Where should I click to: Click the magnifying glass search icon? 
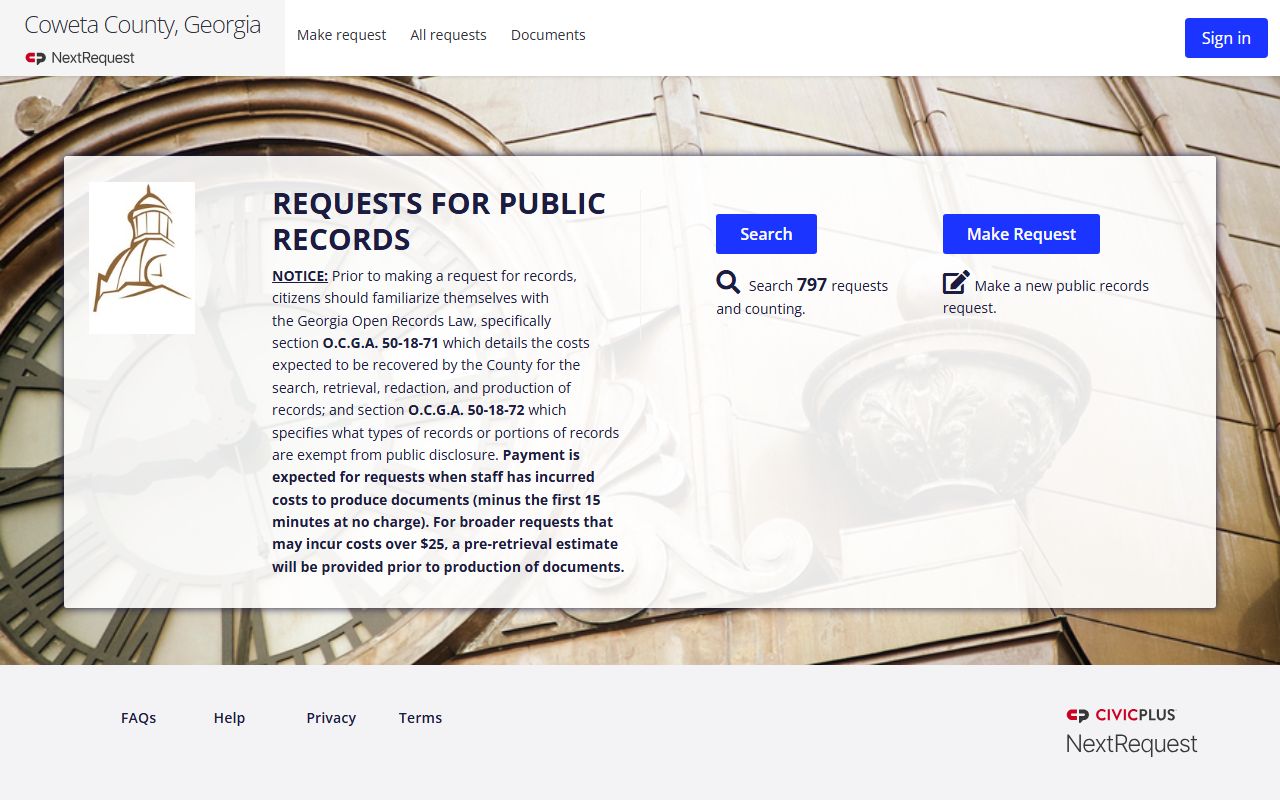728,283
